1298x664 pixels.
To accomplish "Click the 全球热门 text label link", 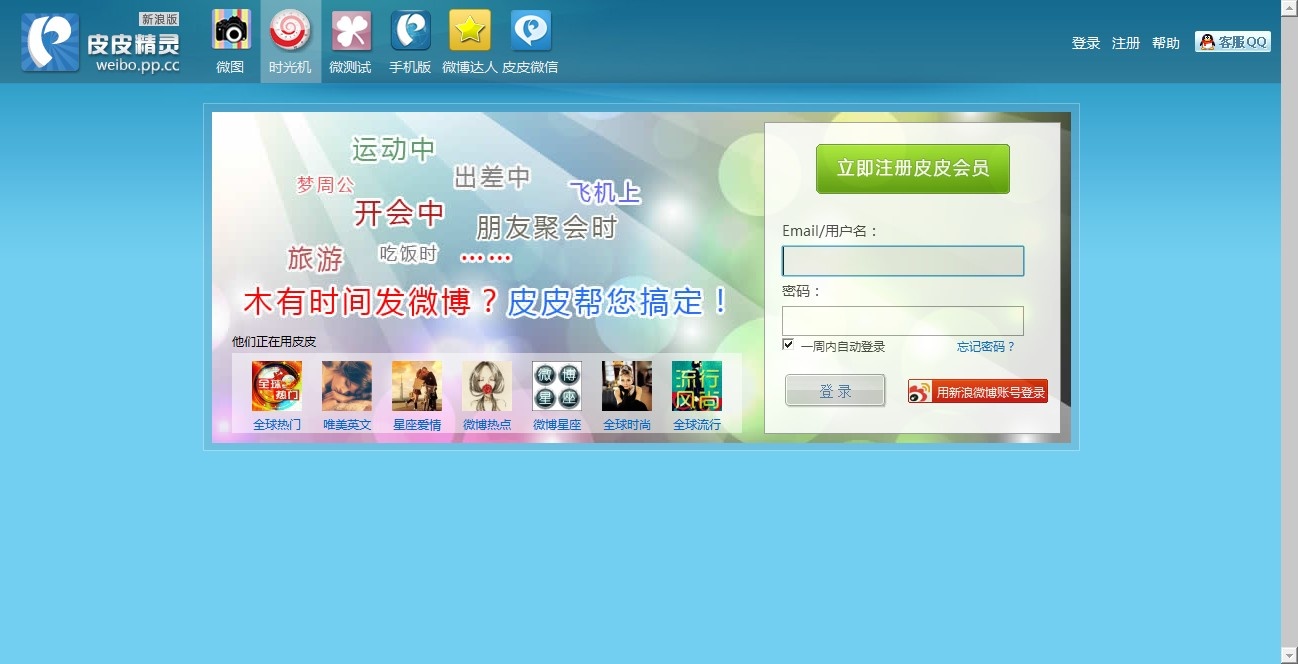I will 277,425.
